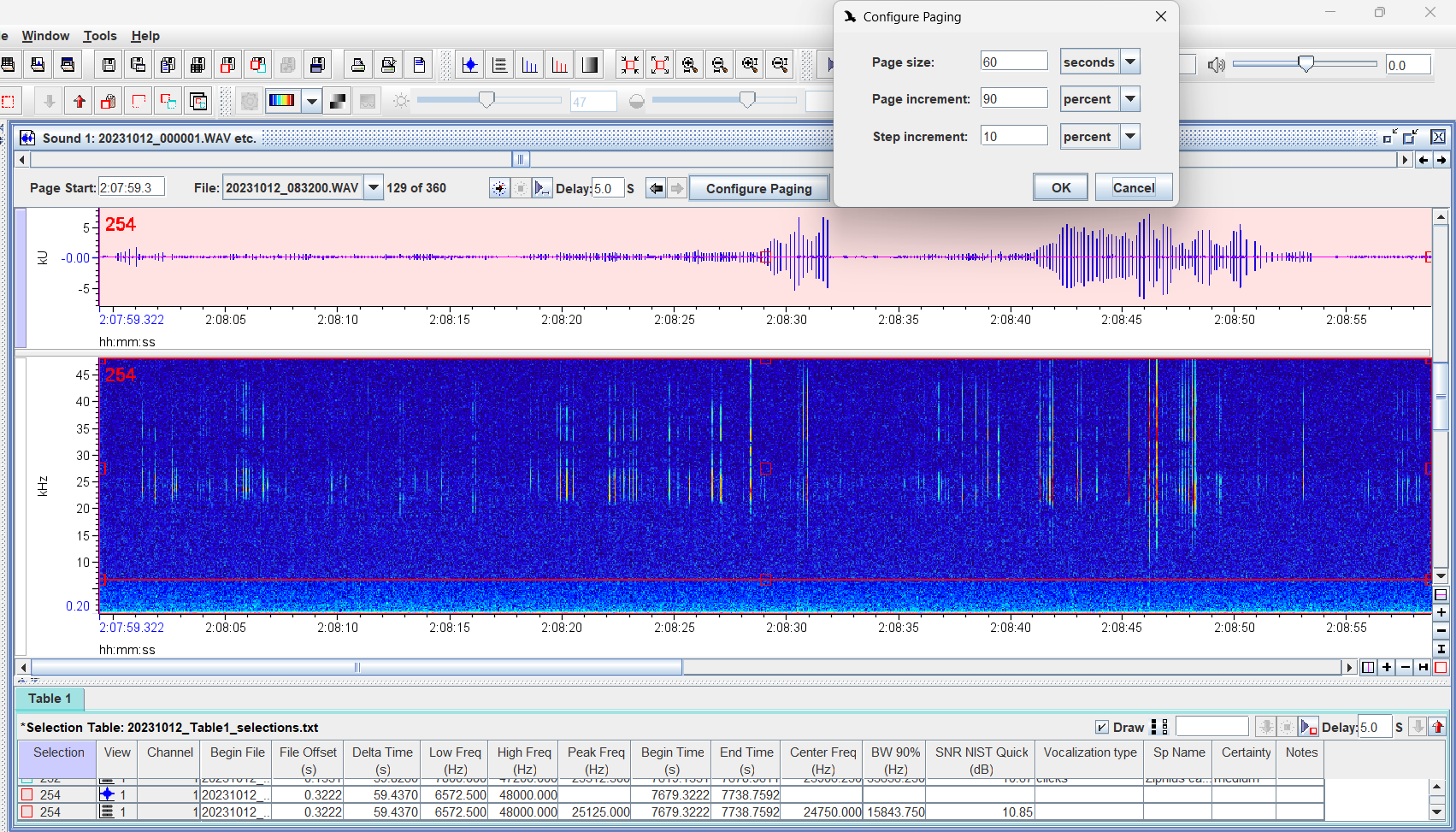Click the selection table scroll-down arrow
Screen dimensions: 1456x832
pyautogui.click(x=1436, y=812)
